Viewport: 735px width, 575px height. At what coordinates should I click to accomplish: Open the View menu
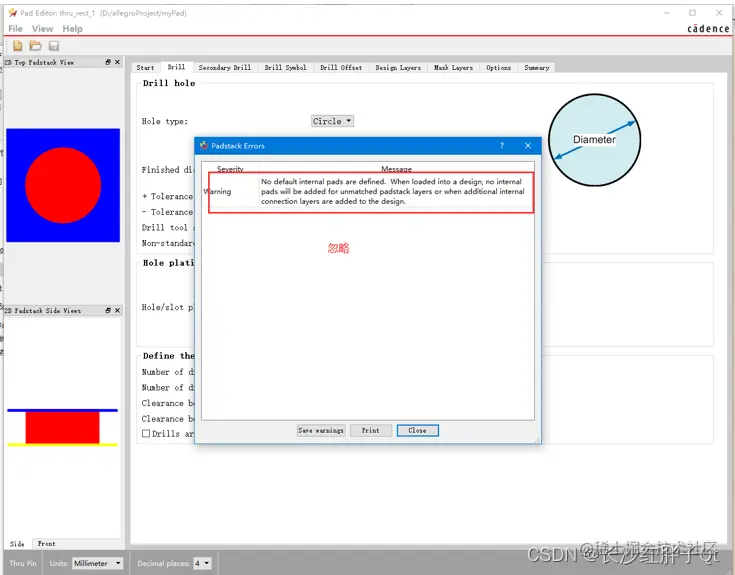pos(43,29)
